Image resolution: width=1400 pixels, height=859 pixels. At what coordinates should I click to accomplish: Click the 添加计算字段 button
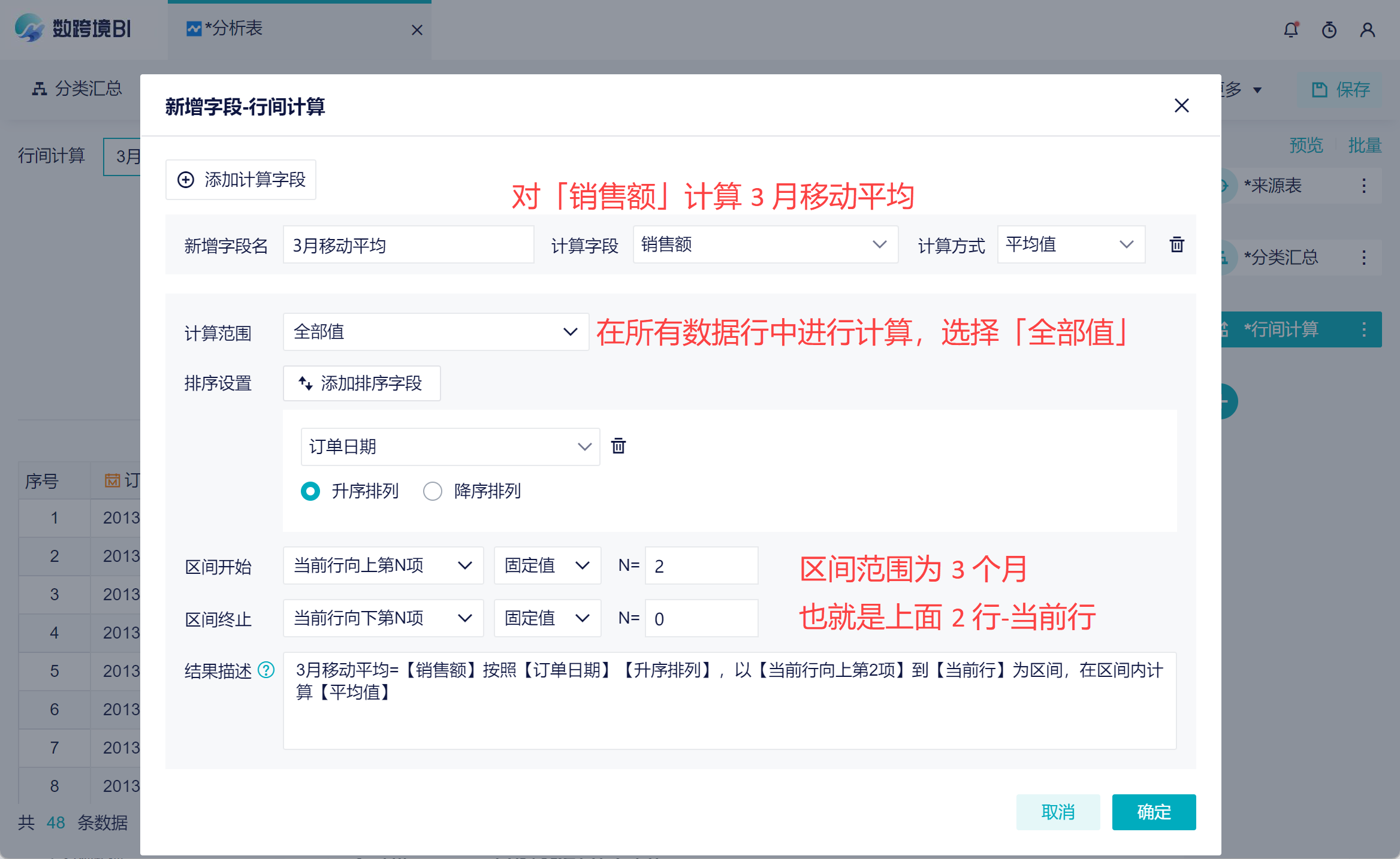coord(241,180)
